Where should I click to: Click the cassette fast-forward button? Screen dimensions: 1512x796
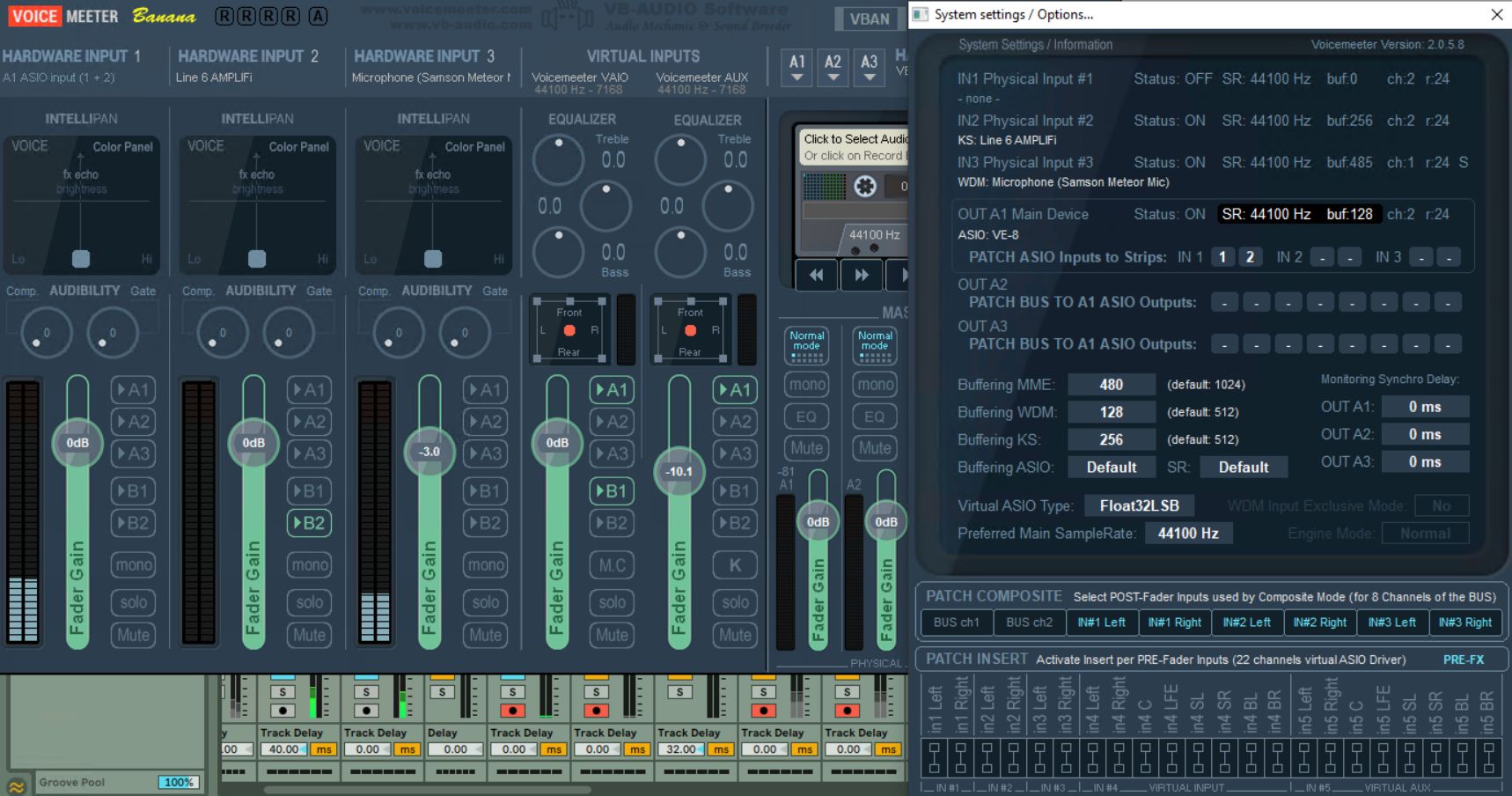coord(861,275)
